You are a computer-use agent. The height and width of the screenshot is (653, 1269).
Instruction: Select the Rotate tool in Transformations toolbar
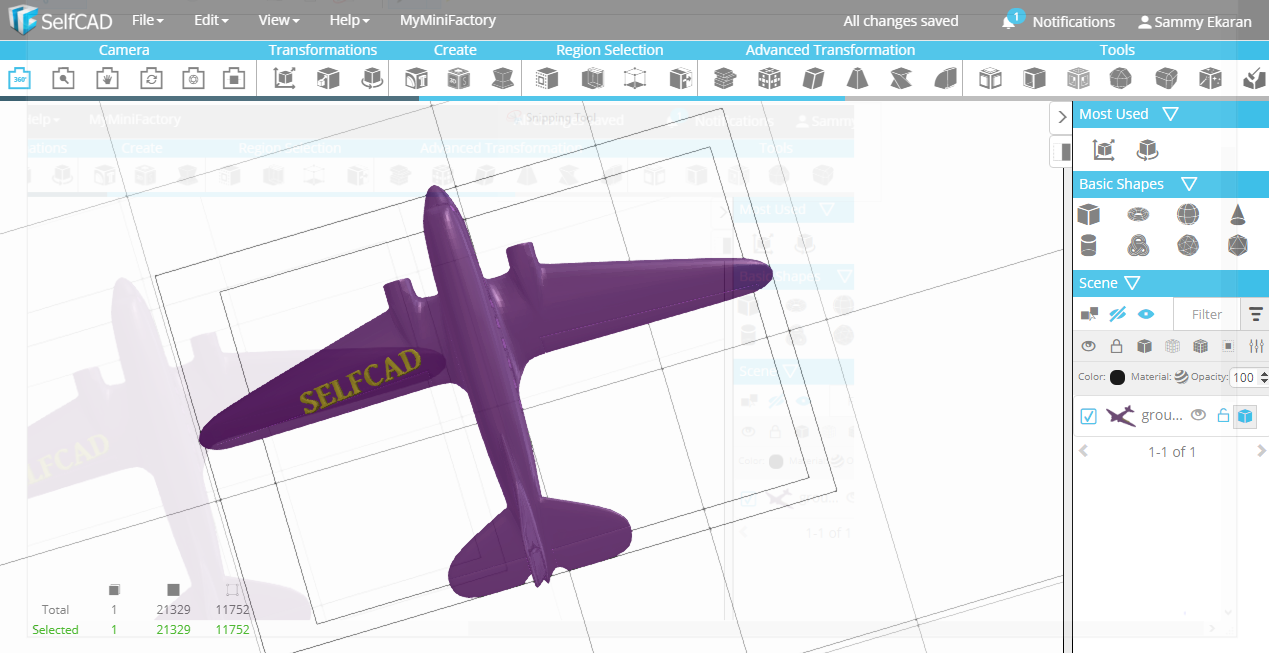(373, 78)
